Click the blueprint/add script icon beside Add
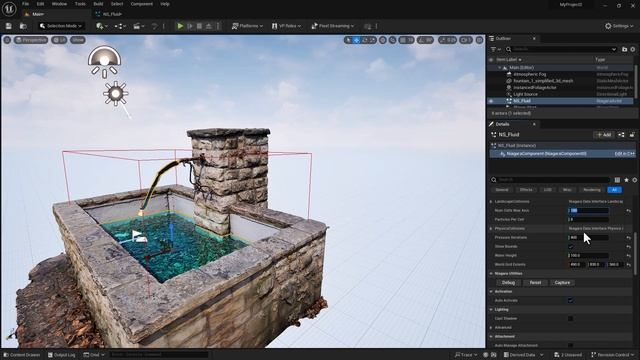 tap(621, 135)
